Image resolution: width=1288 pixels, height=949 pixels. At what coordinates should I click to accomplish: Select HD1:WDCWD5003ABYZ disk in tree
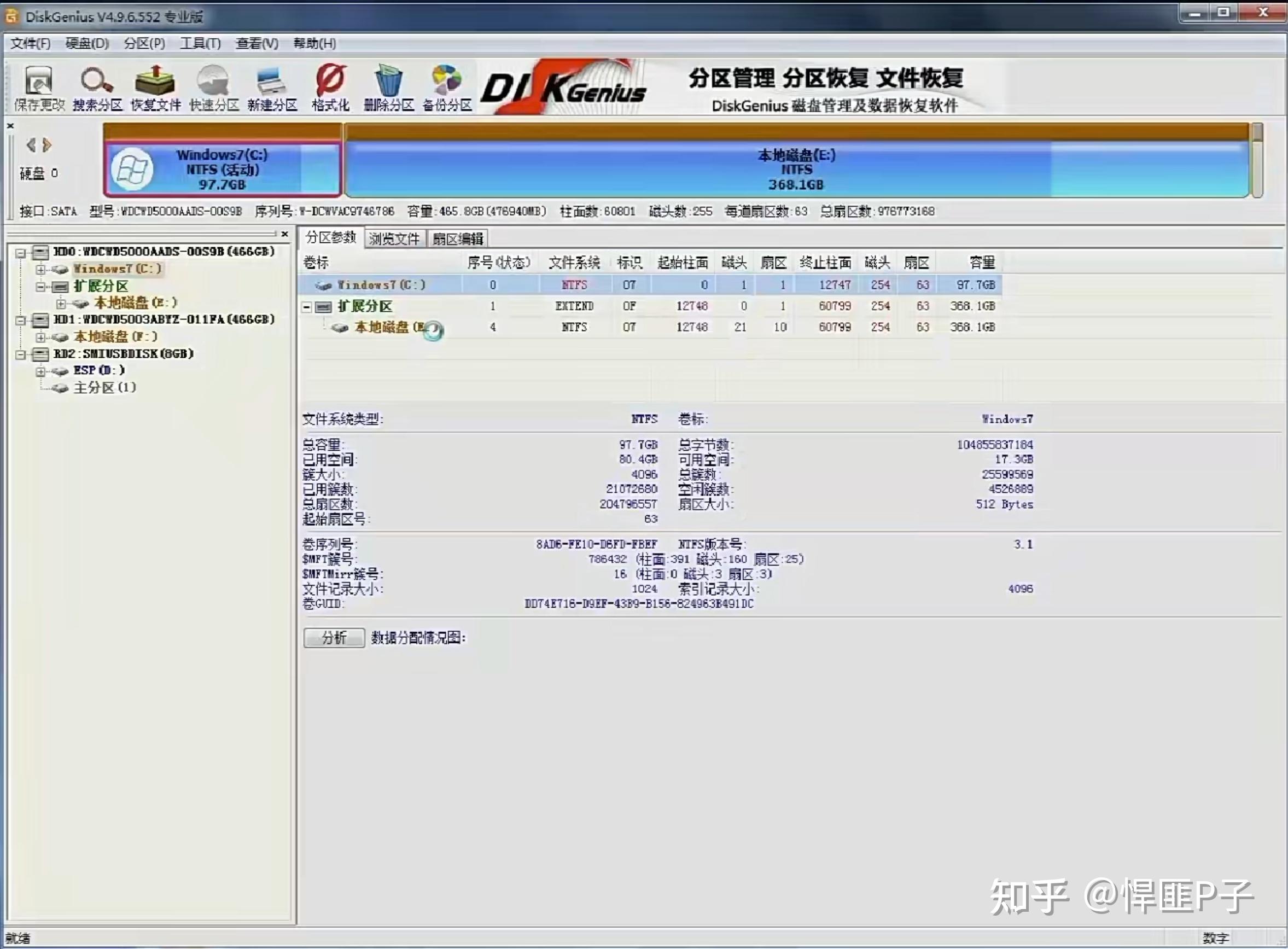pyautogui.click(x=164, y=319)
